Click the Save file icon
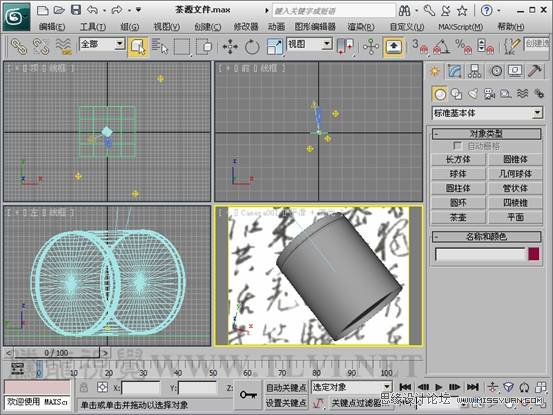The height and width of the screenshot is (415, 553). pyautogui.click(x=76, y=10)
